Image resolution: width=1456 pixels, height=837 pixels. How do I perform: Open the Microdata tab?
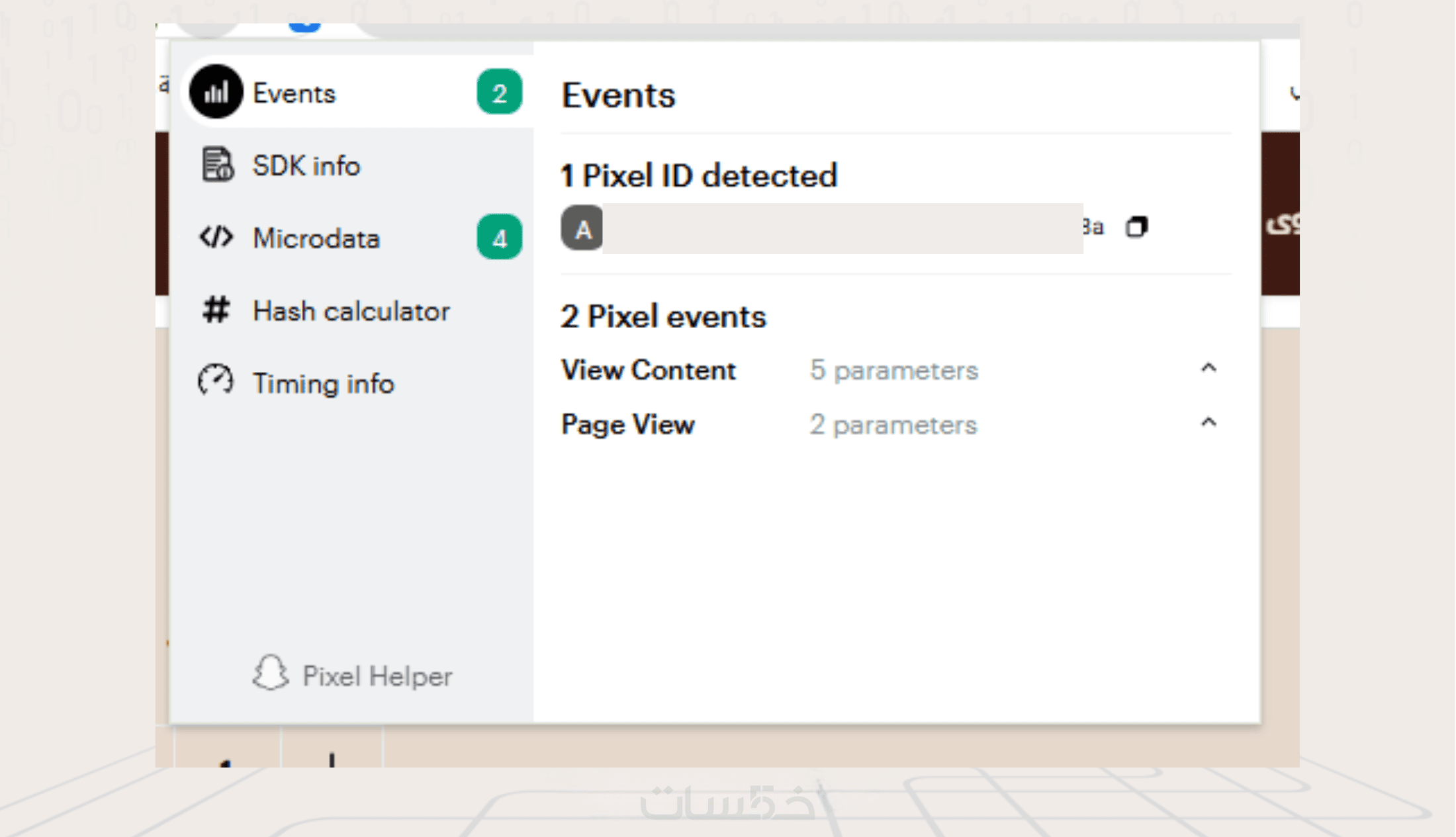pyautogui.click(x=316, y=238)
